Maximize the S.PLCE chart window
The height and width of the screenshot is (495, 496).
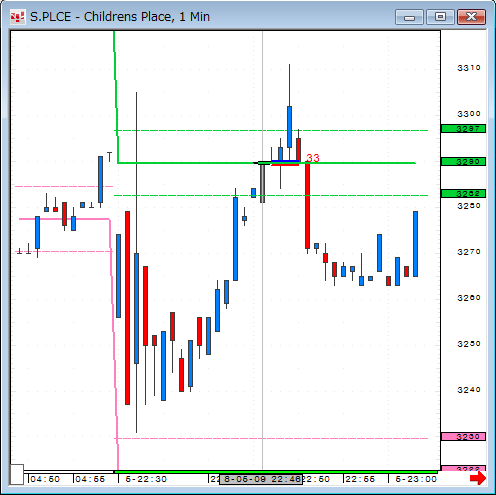440,17
